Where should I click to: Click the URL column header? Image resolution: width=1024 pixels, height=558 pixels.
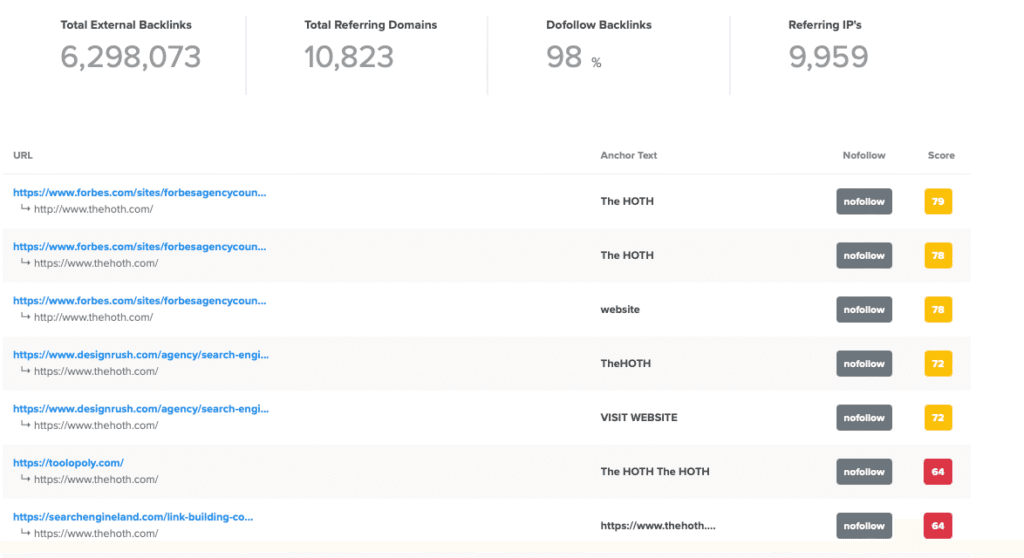pyautogui.click(x=23, y=155)
